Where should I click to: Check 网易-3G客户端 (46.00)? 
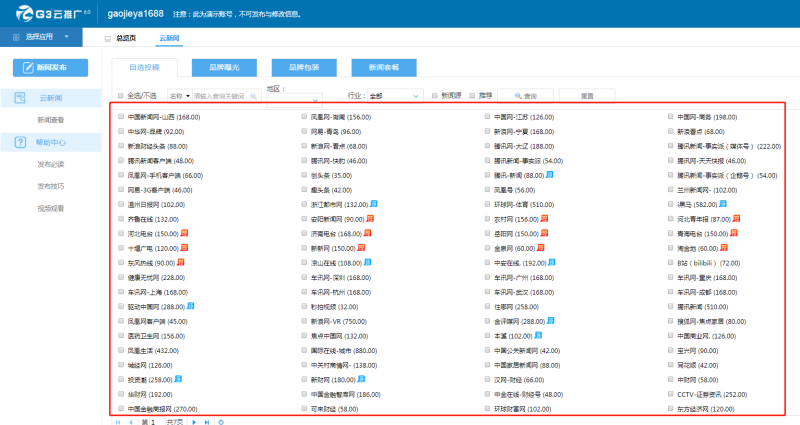click(x=121, y=189)
